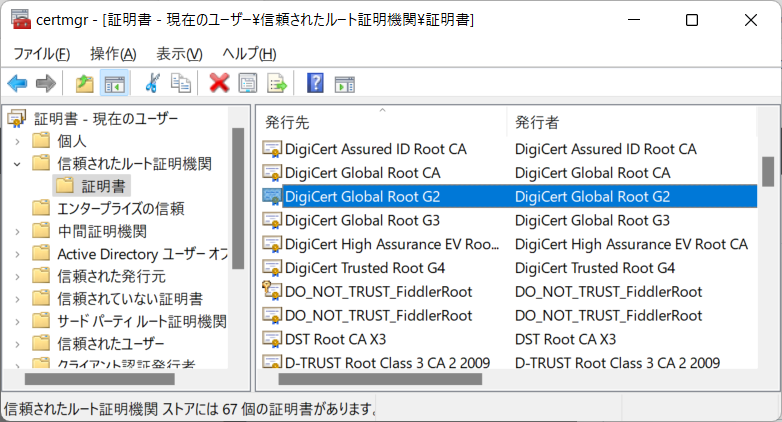Open the 表示(V) menu
This screenshot has width=782, height=422.
pos(180,54)
